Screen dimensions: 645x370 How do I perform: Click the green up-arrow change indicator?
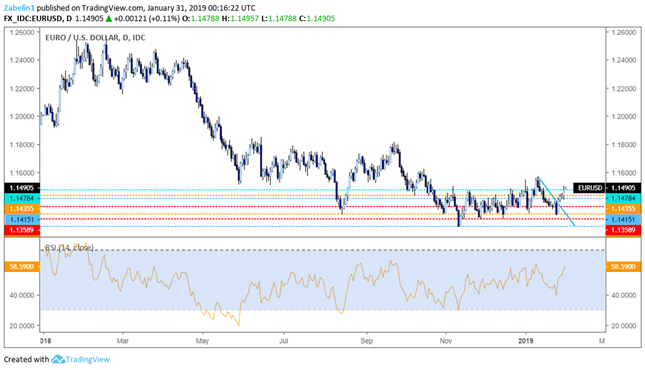[x=109, y=19]
